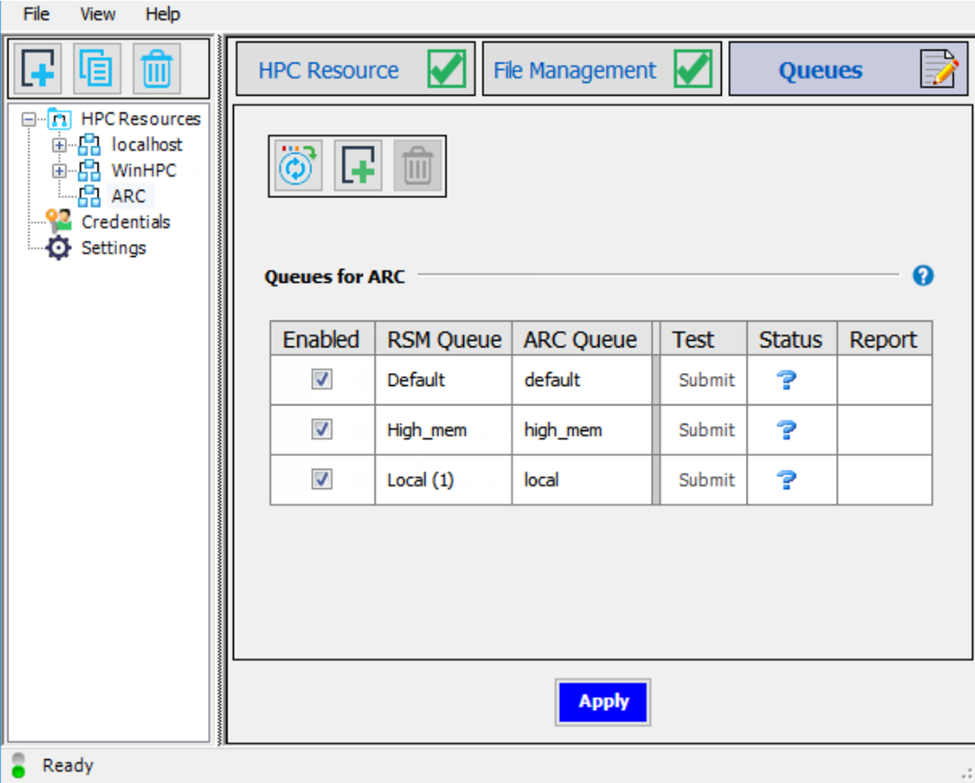Click the Refresh Queues icon
The image size is (975, 783).
pos(297,165)
